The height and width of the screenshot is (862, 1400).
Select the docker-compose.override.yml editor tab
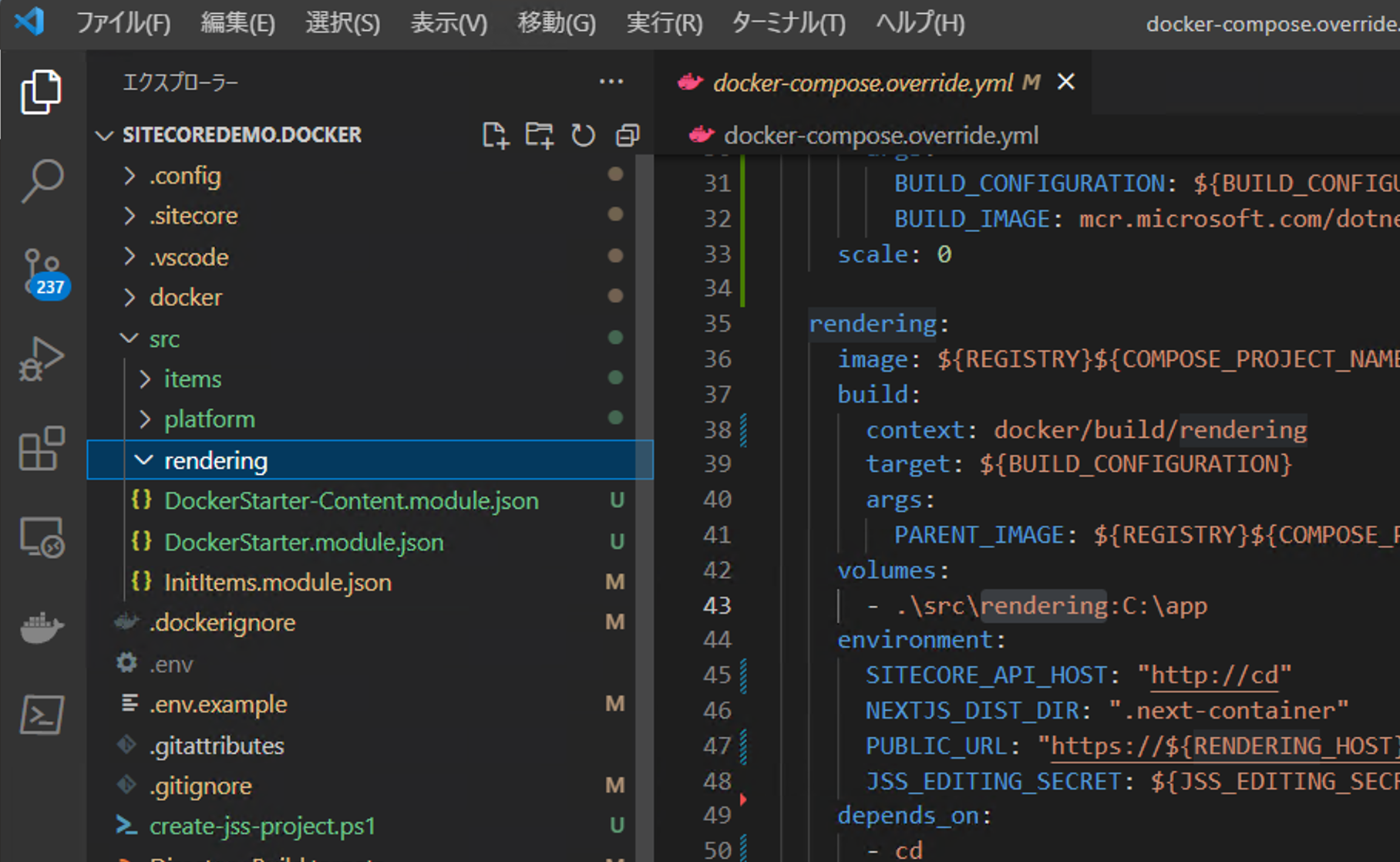(x=873, y=82)
